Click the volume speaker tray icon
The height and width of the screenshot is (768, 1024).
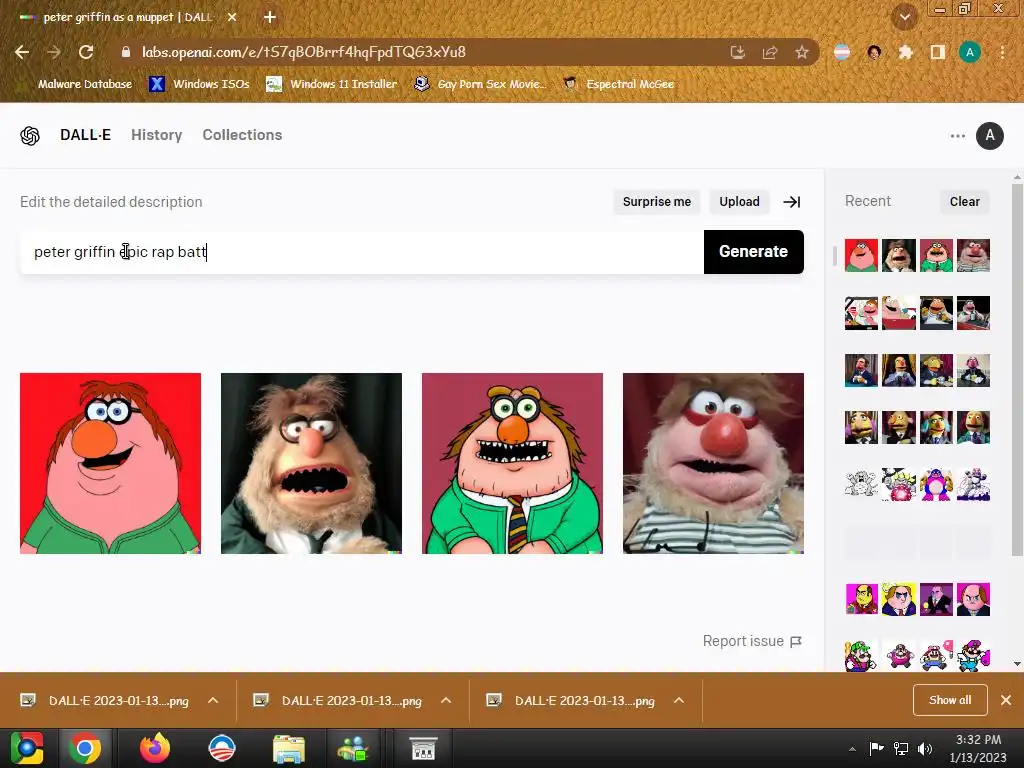pyautogui.click(x=925, y=748)
